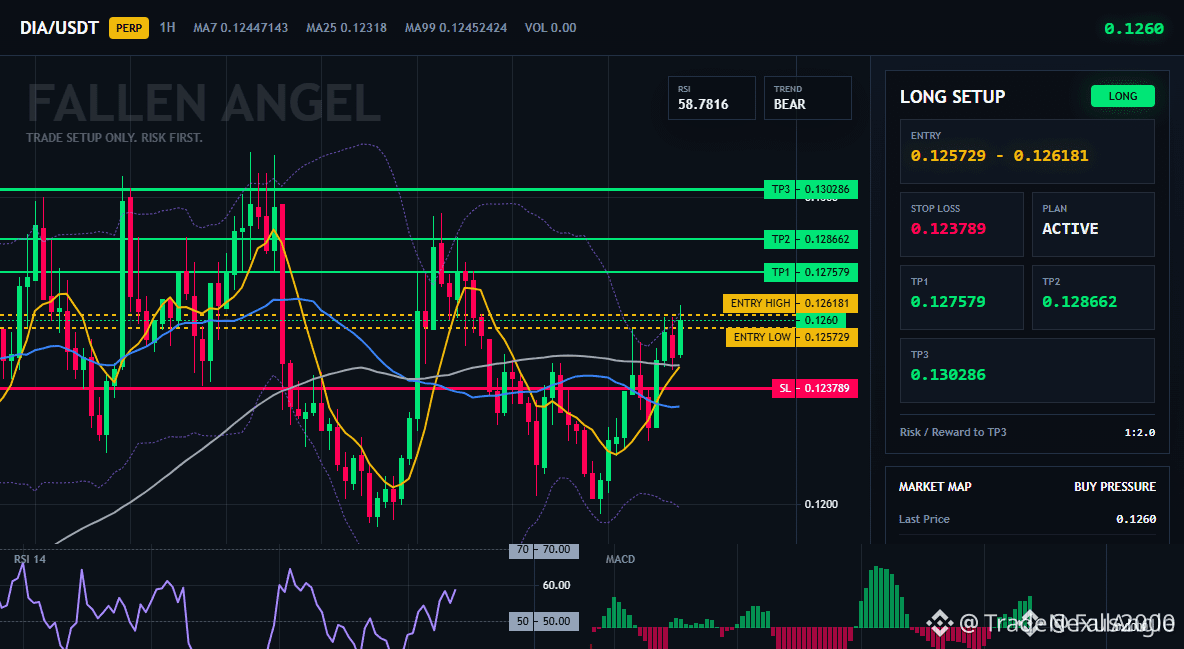
Task: Select the TP2 0.128662 card in panel
Action: pos(1093,297)
